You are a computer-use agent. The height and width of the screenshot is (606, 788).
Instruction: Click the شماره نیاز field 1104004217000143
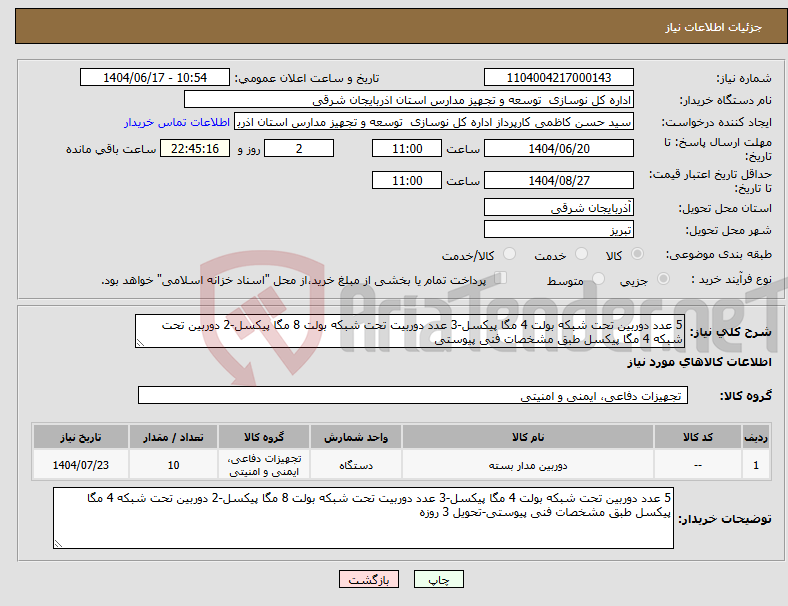tap(558, 77)
